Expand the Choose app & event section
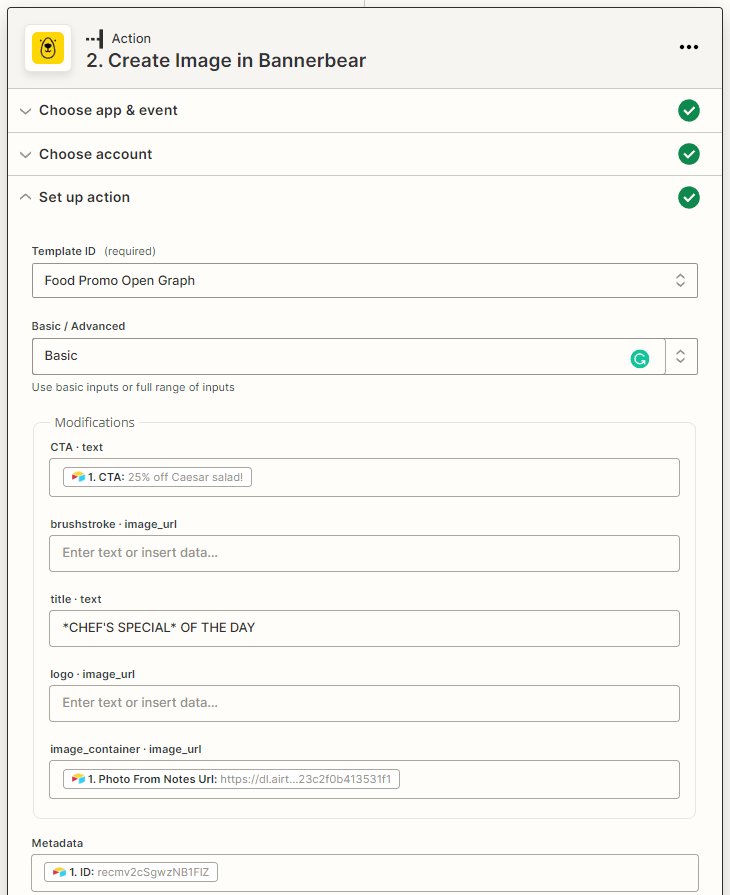The width and height of the screenshot is (730, 895). (x=108, y=110)
